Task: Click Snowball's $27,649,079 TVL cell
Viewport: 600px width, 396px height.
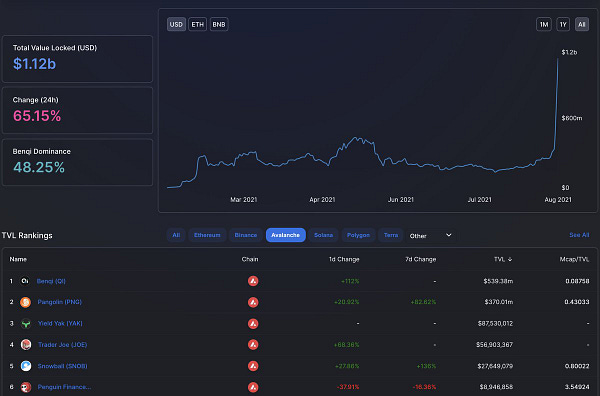Action: pyautogui.click(x=495, y=366)
